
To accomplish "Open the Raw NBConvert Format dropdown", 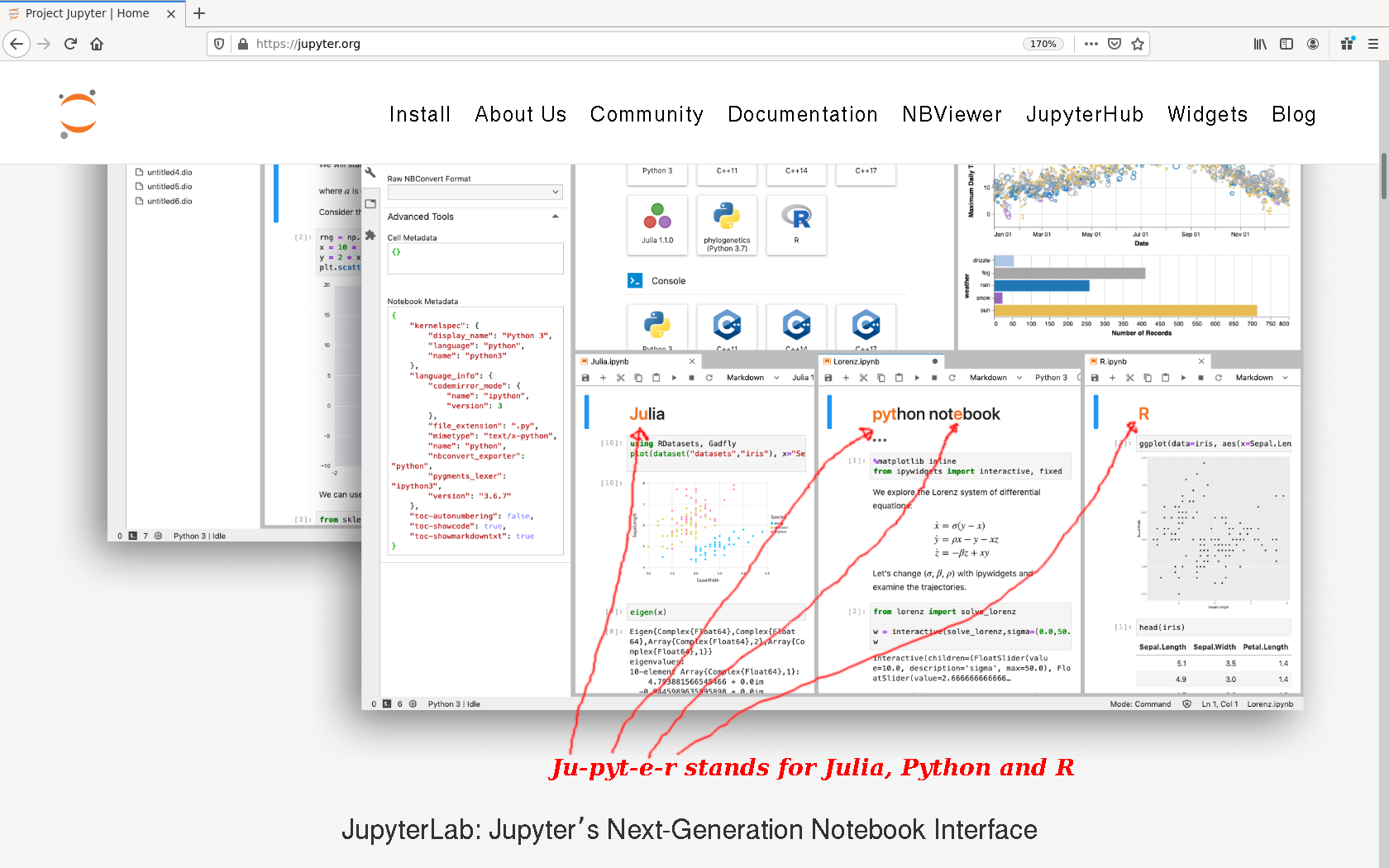I will tap(475, 192).
